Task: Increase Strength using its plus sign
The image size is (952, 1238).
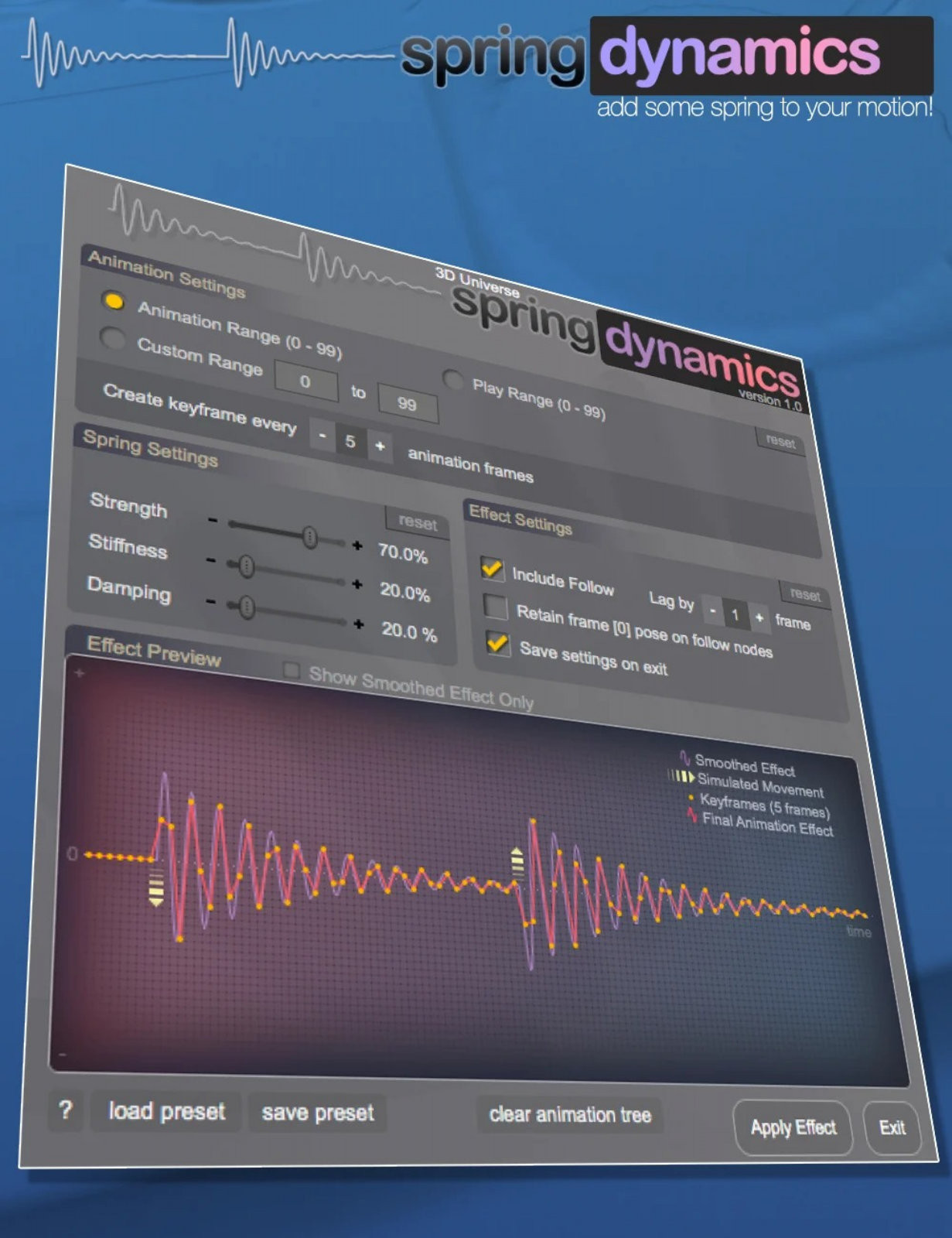Action: (357, 545)
